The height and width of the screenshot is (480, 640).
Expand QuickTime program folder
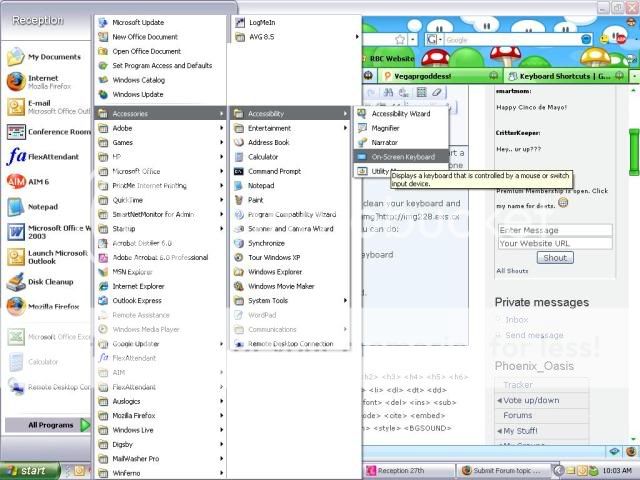[160, 200]
